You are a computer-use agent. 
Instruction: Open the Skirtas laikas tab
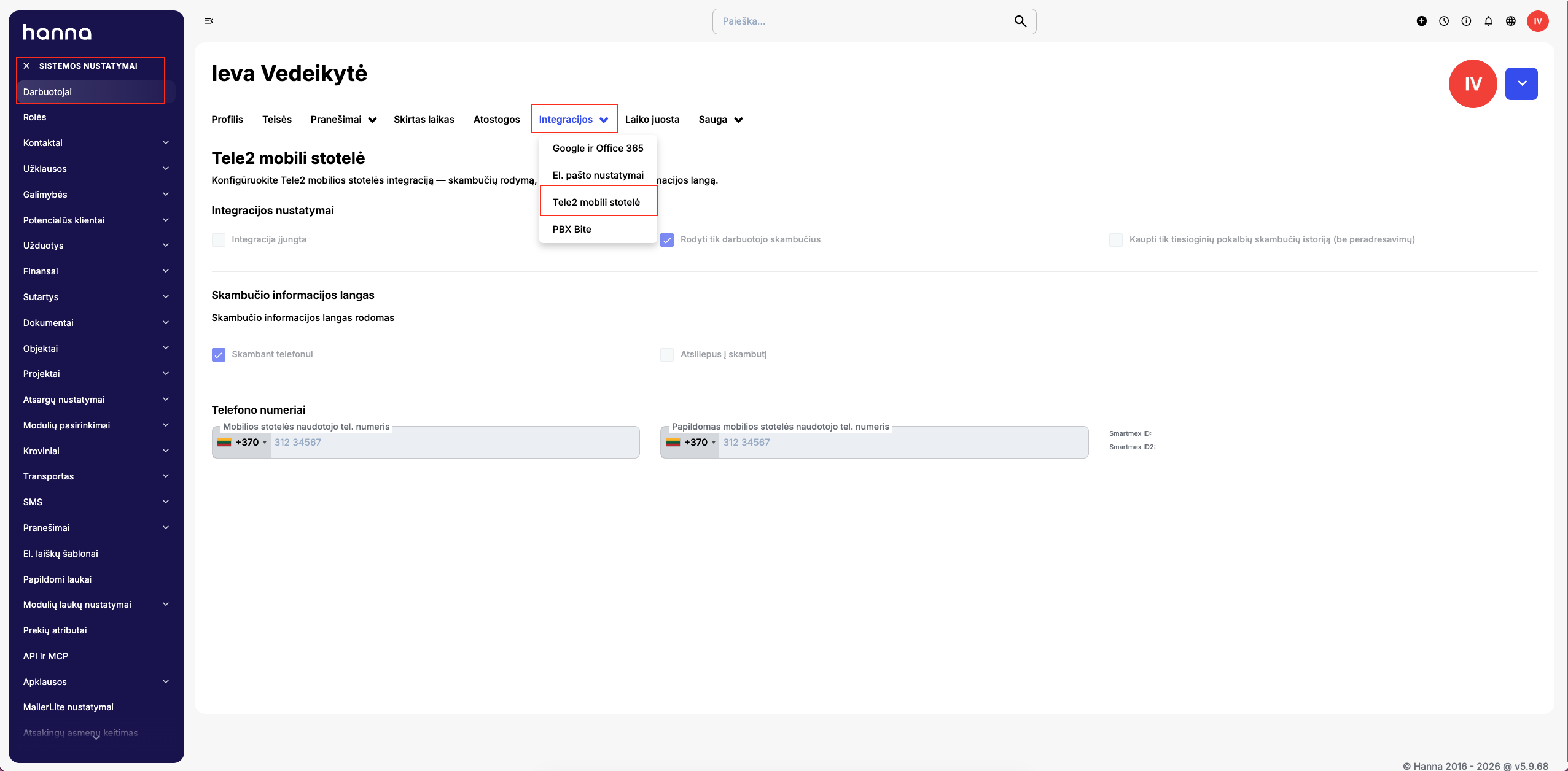point(424,119)
